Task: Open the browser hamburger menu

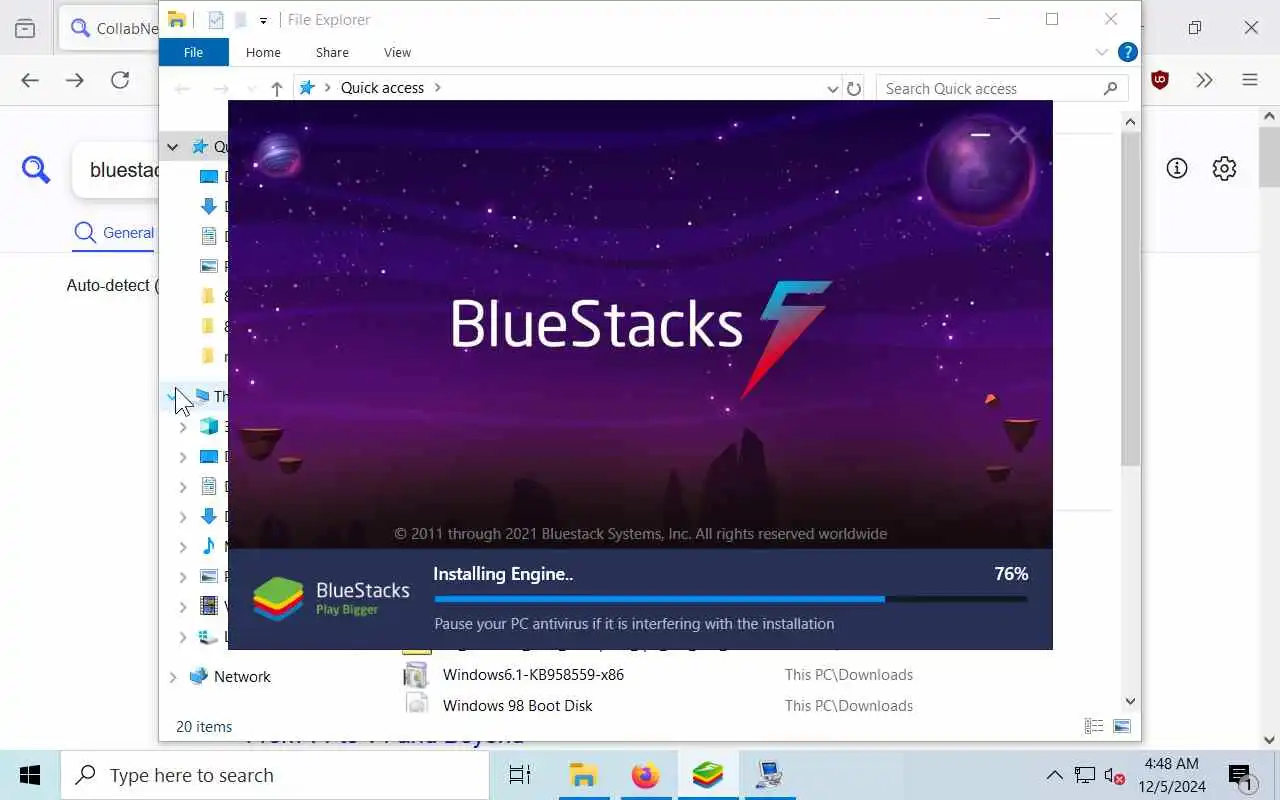Action: coord(1250,80)
